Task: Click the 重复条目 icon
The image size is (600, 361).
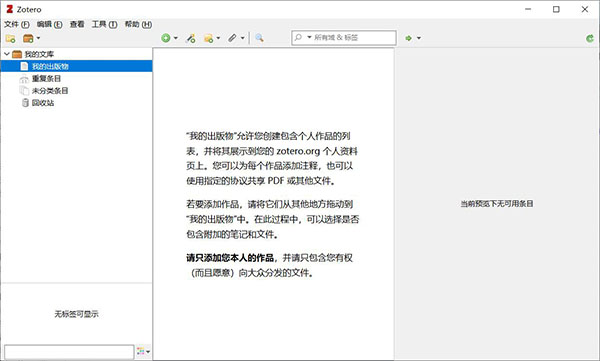Action: (24, 79)
